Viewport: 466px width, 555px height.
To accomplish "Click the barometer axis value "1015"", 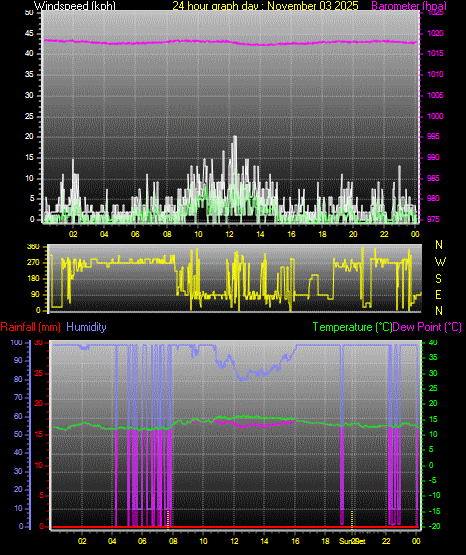I will 435,53.
